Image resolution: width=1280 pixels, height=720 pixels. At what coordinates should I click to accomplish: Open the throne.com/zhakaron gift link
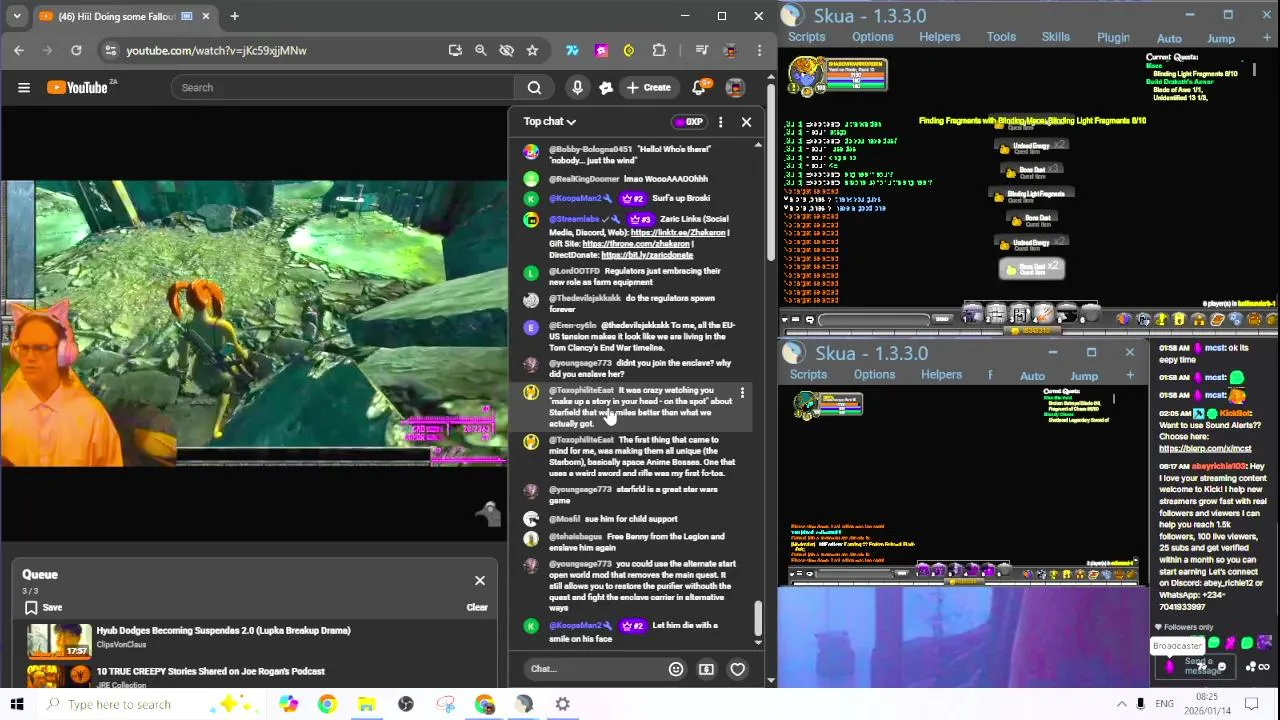(635, 244)
